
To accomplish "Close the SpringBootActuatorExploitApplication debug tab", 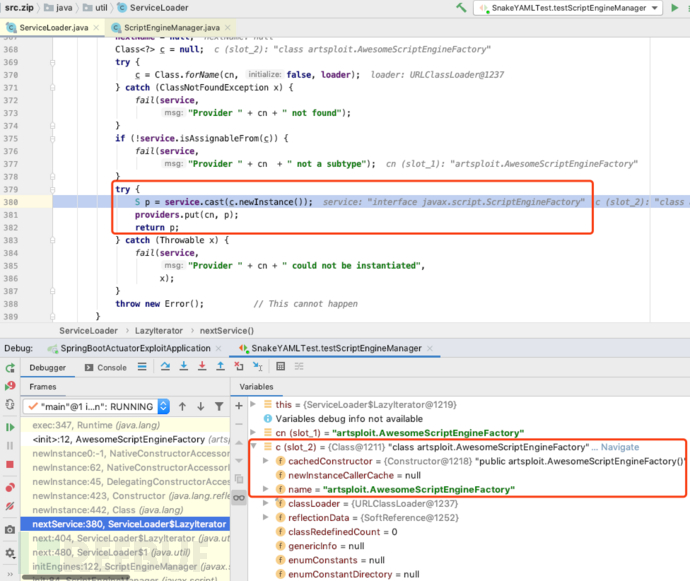I will (x=218, y=348).
